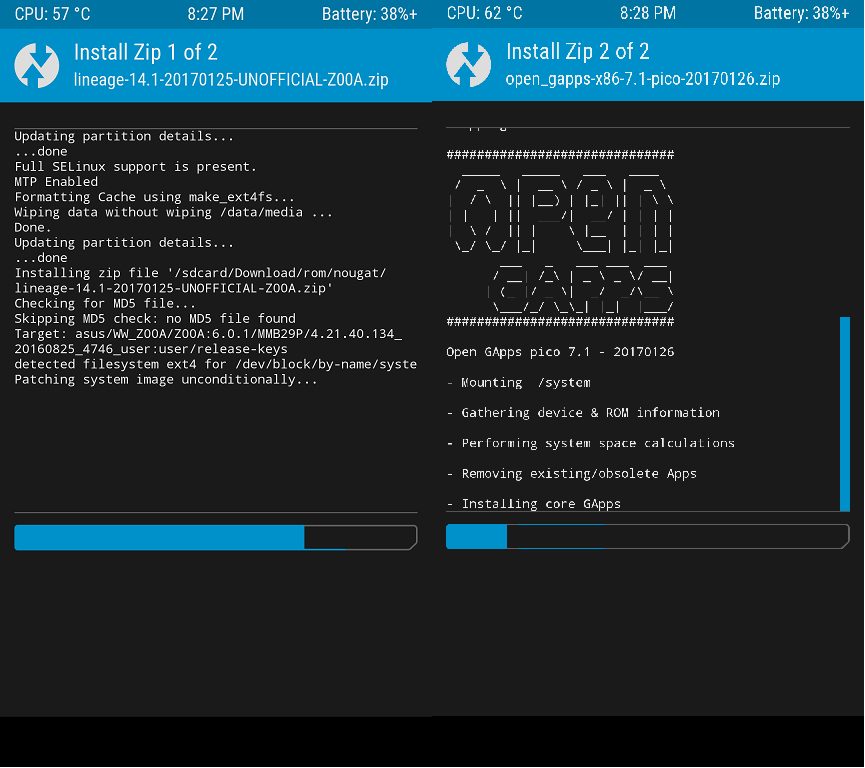865x768 pixels.
Task: Tap the TWRP logo in left screen header
Action: coord(36,65)
